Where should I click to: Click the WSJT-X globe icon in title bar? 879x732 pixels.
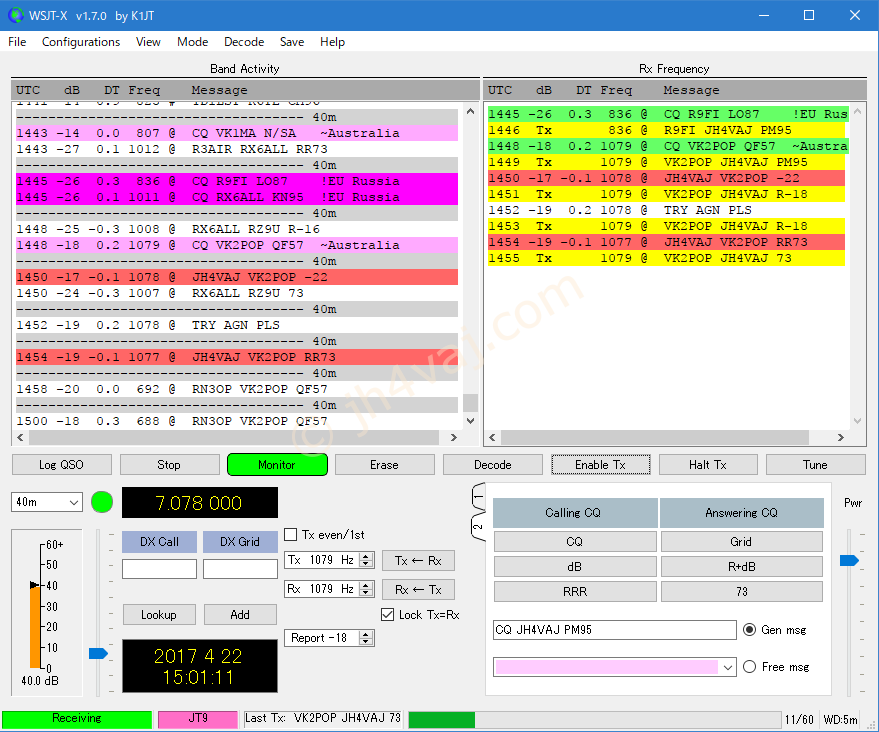coord(16,15)
